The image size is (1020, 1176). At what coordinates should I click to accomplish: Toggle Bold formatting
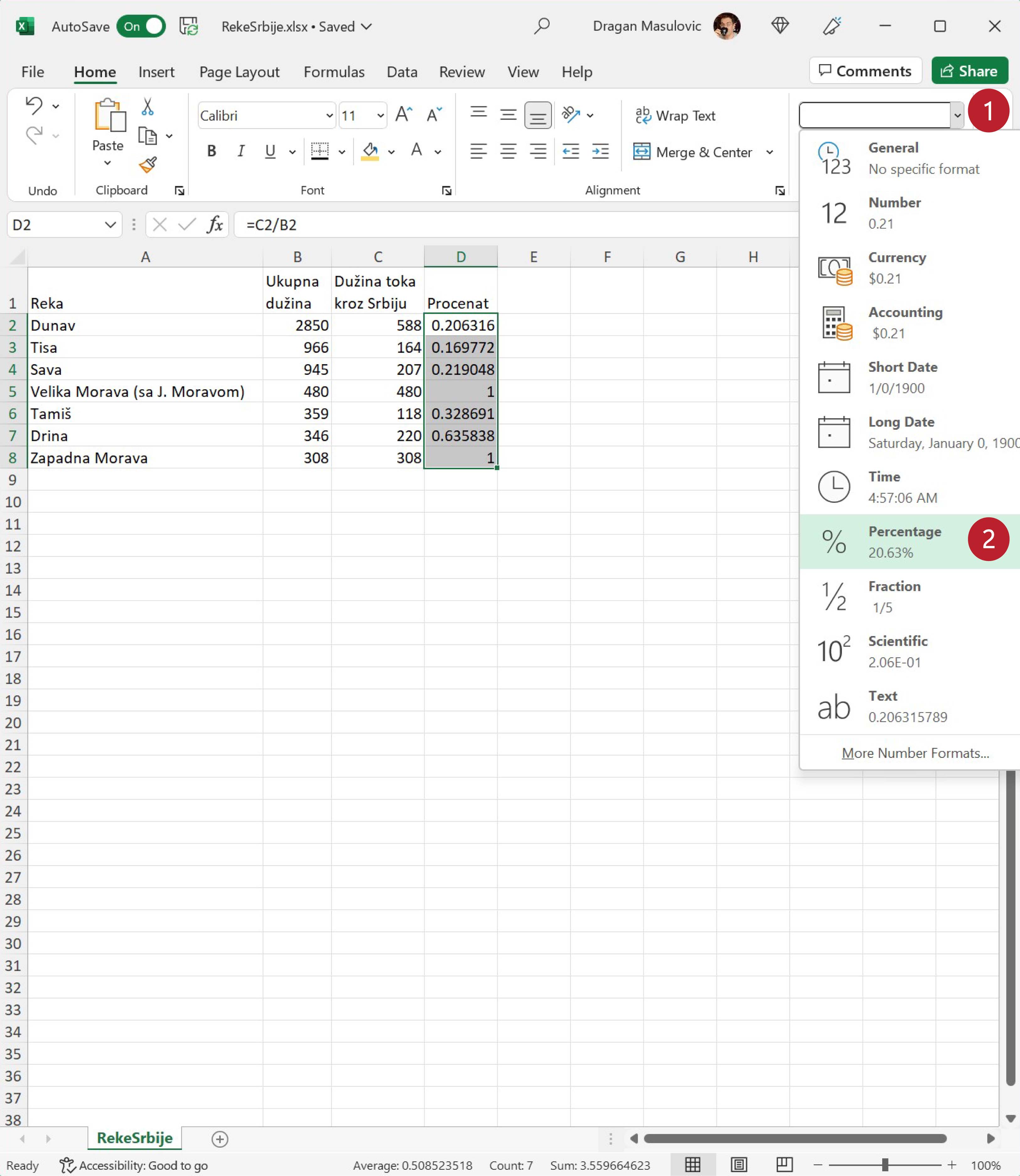pyautogui.click(x=212, y=151)
